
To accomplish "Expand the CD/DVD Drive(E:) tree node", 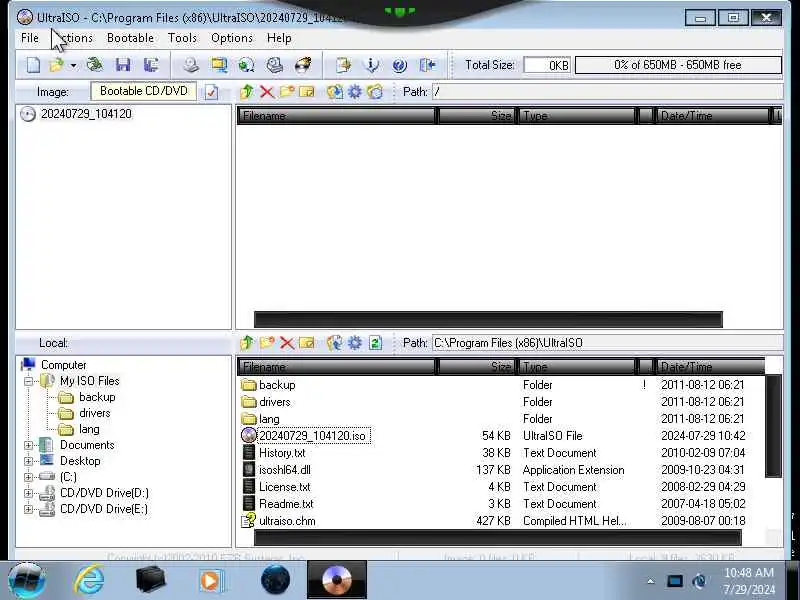I will click(29, 509).
